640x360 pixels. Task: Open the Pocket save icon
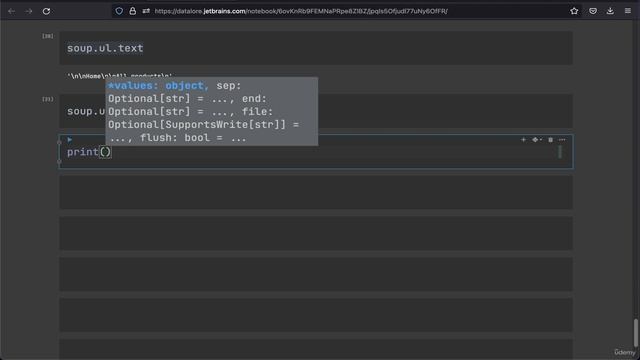pyautogui.click(x=593, y=11)
